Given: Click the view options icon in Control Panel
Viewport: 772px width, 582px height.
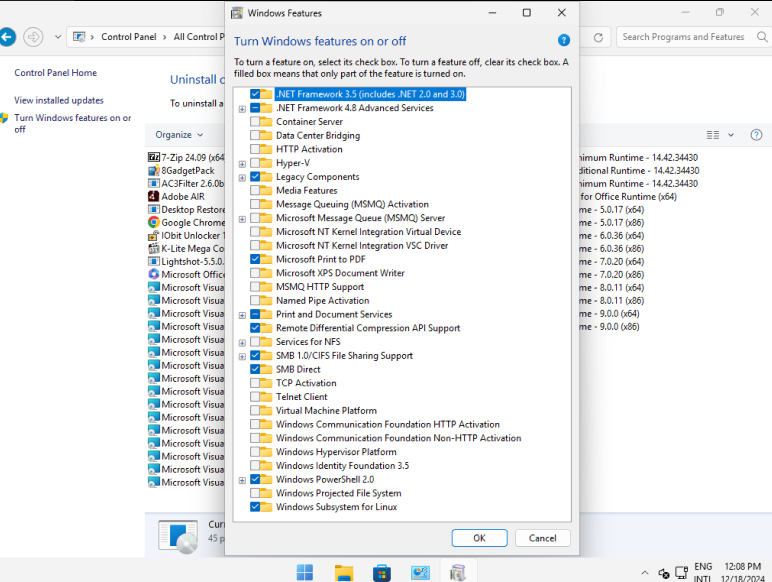Looking at the screenshot, I should pos(713,135).
